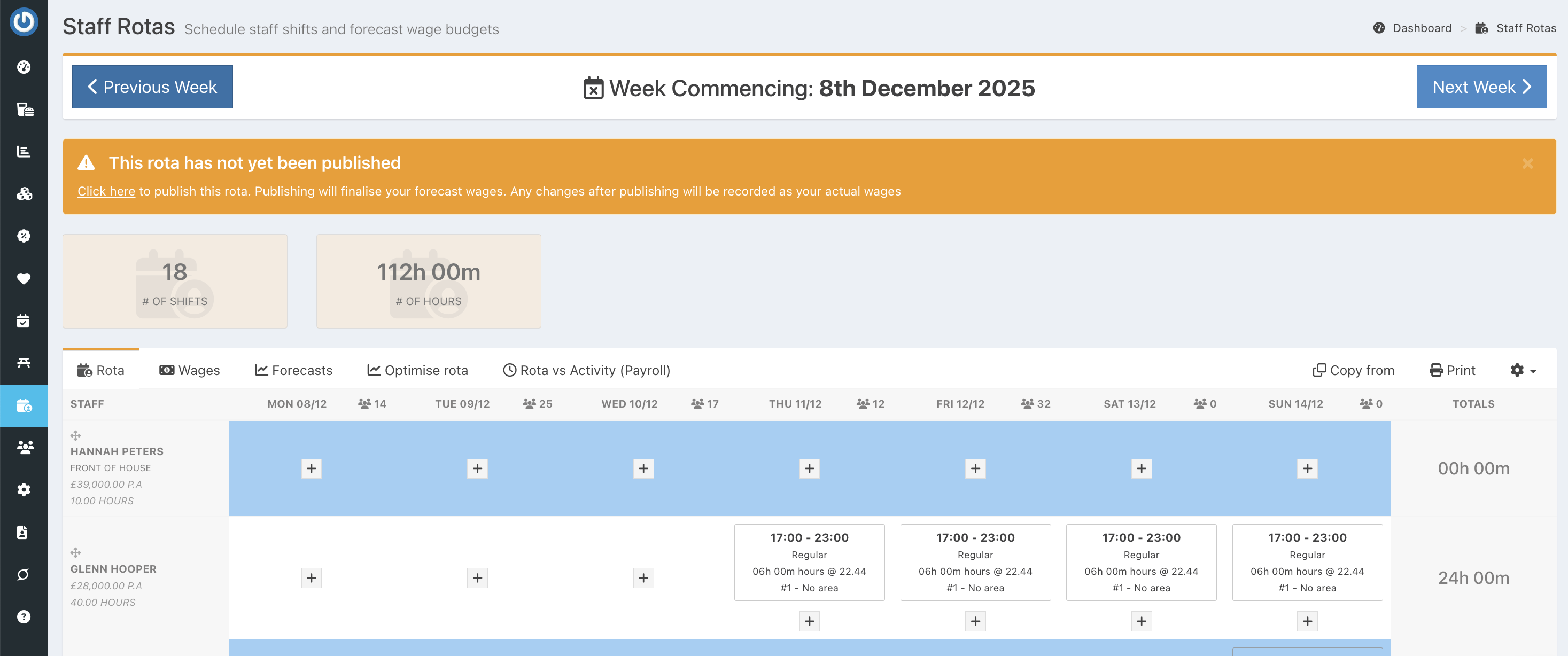Click the heart icon in sidebar
This screenshot has height=656, width=1568.
24,278
